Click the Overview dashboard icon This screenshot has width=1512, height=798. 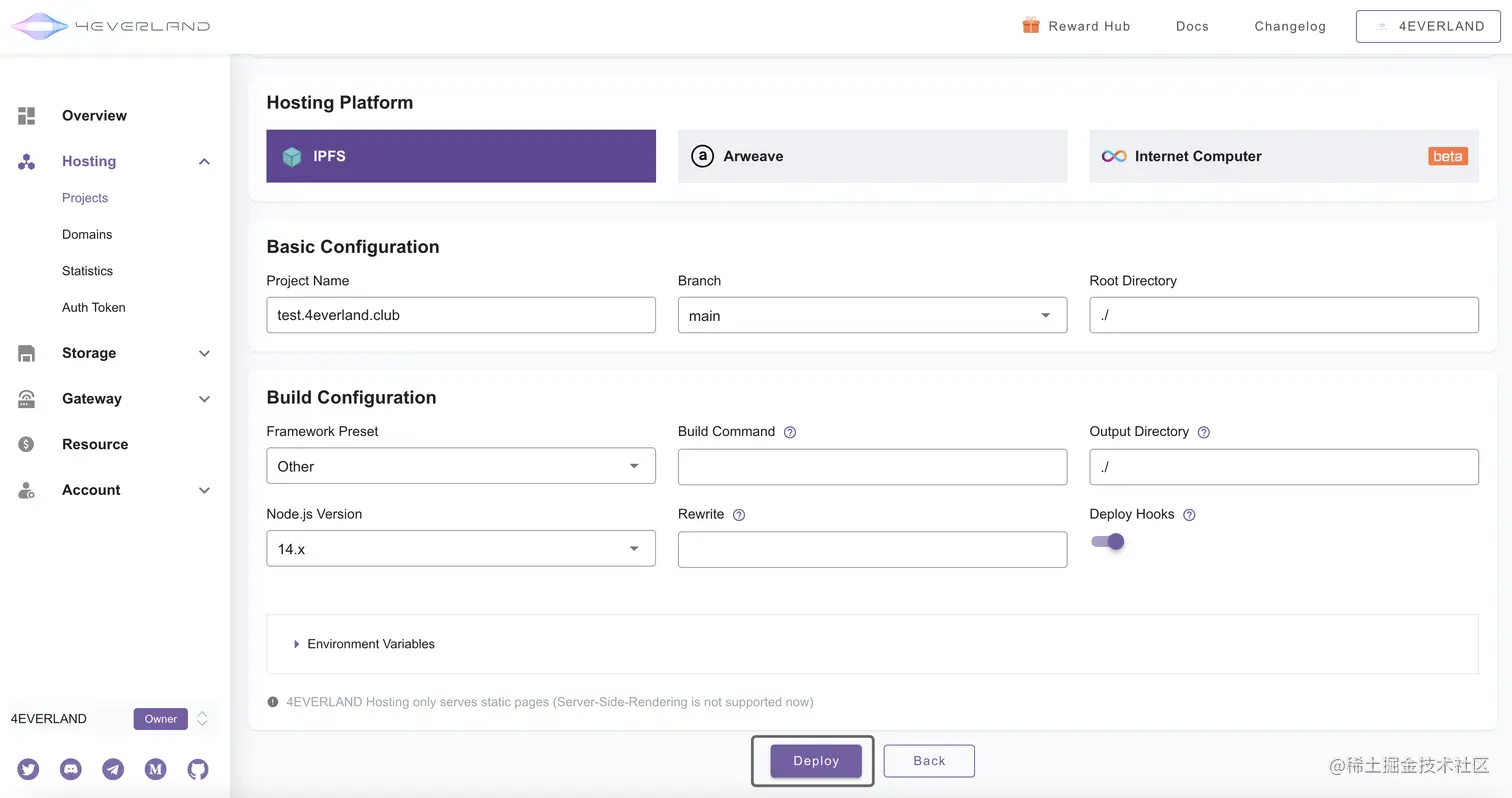pyautogui.click(x=27, y=116)
